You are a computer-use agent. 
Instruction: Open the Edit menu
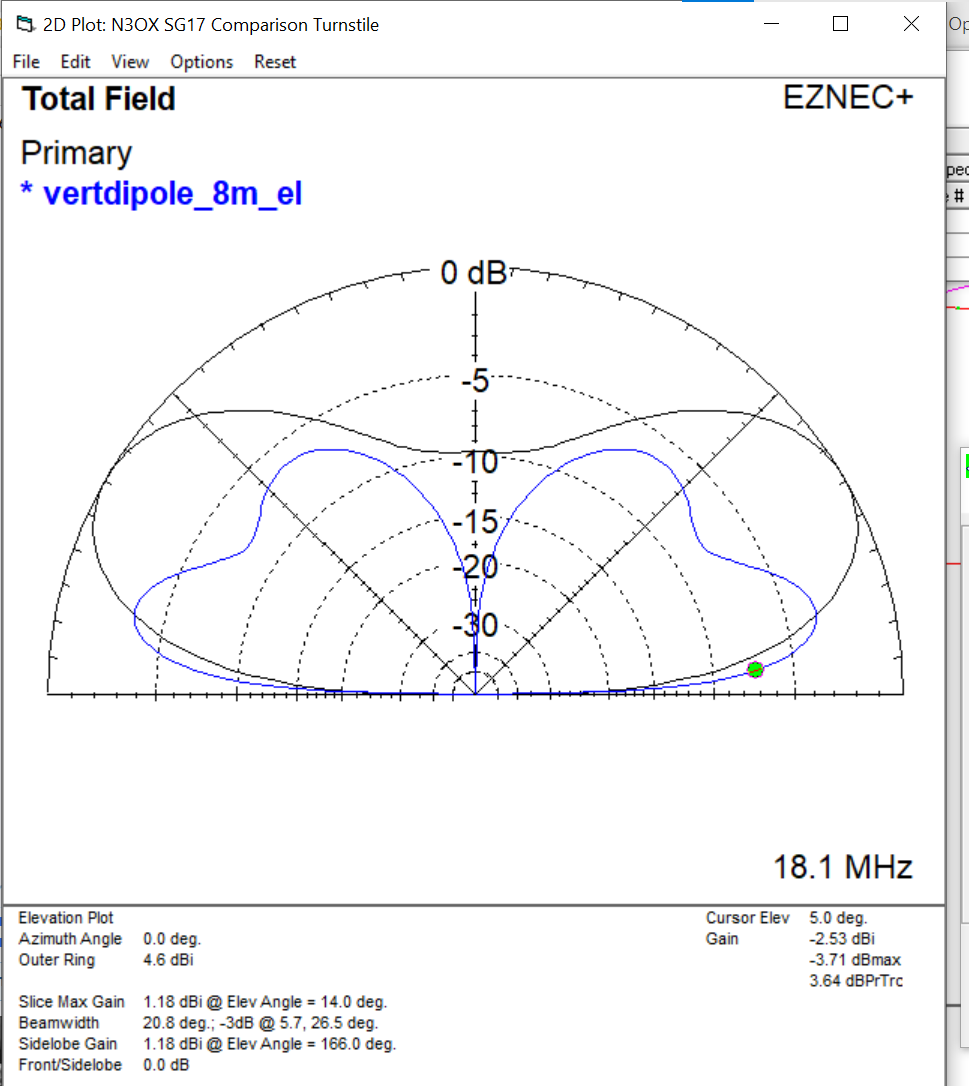[x=75, y=62]
